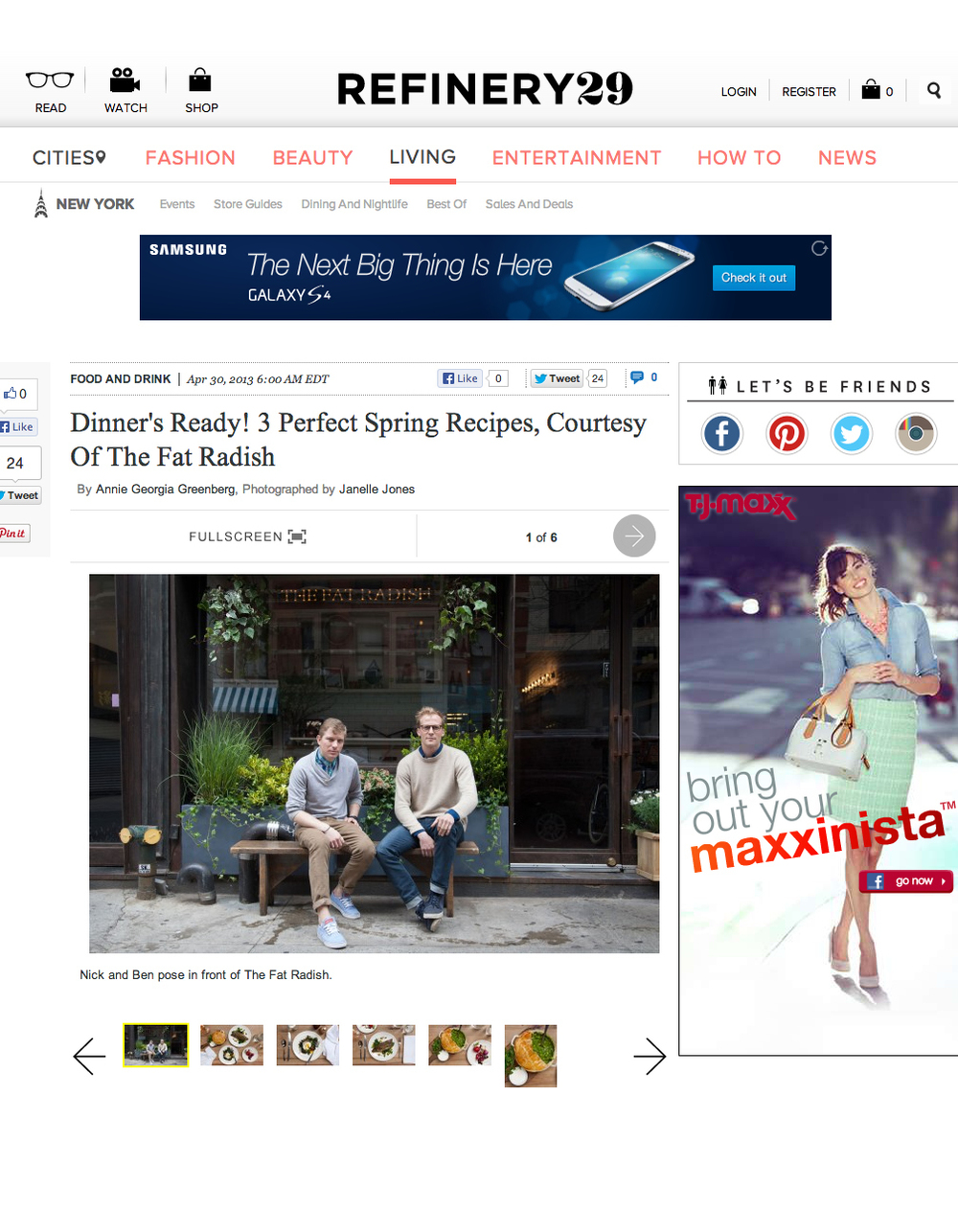
Task: Advance thumbnail strip with right arrow
Action: tap(650, 1057)
